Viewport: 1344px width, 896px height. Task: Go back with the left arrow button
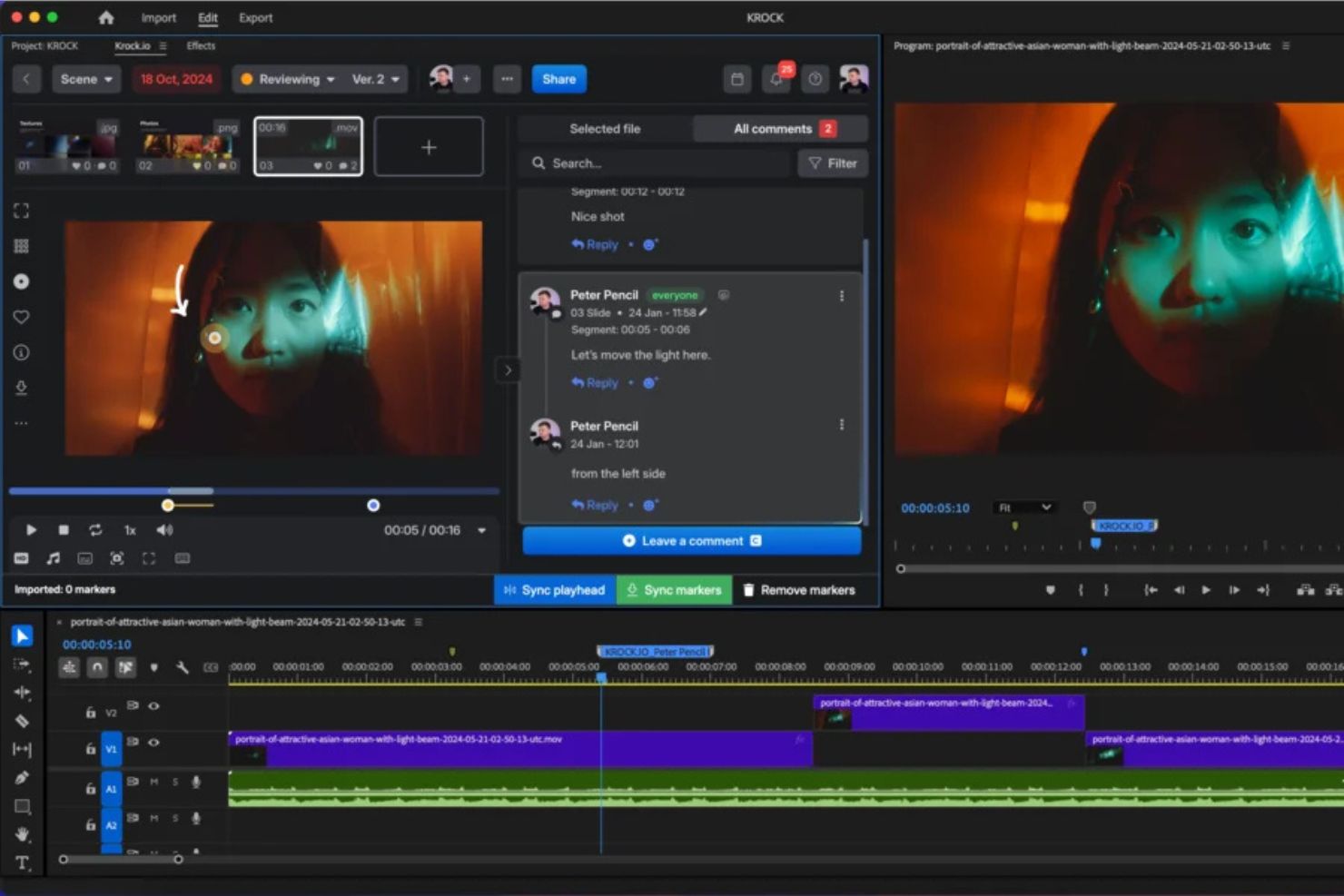coord(26,79)
